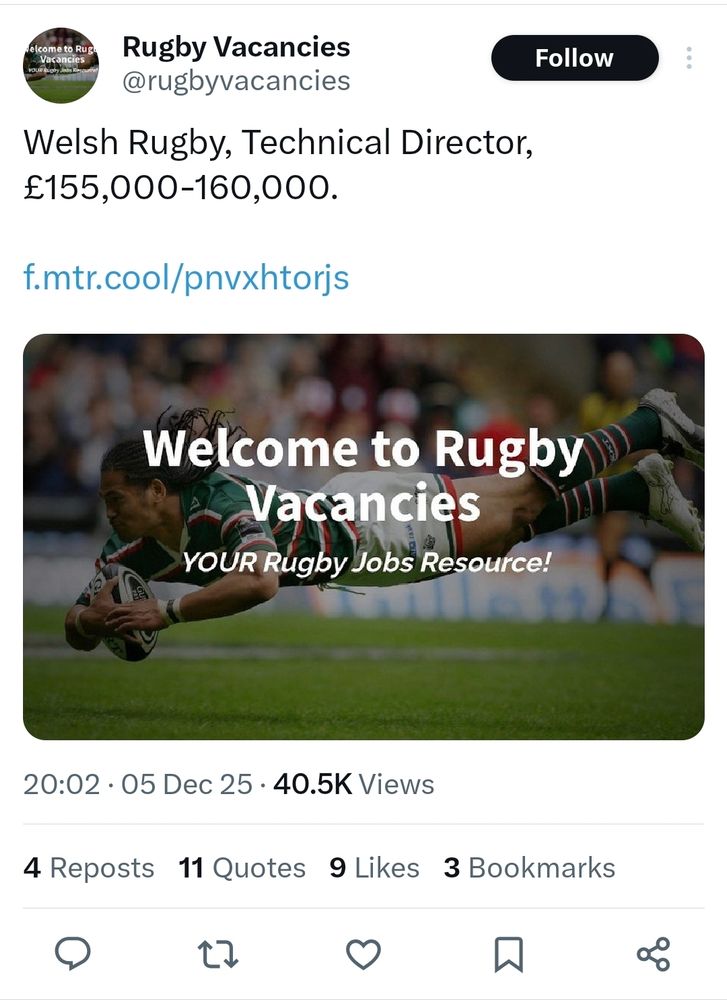View the 9 Likes list
Image resolution: width=727 pixels, height=1000 pixels.
point(374,867)
